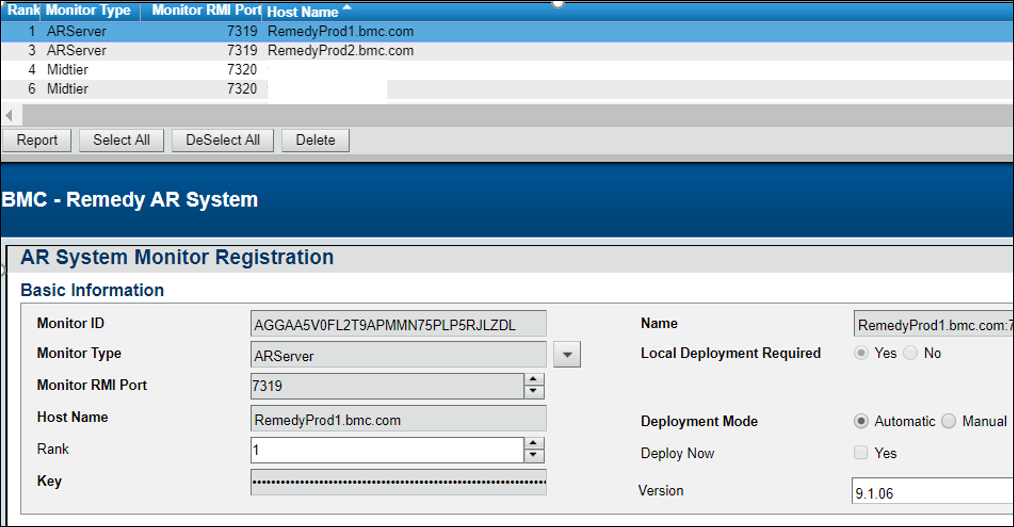Increase the Rank spinner value
The image size is (1014, 527).
[x=535, y=444]
